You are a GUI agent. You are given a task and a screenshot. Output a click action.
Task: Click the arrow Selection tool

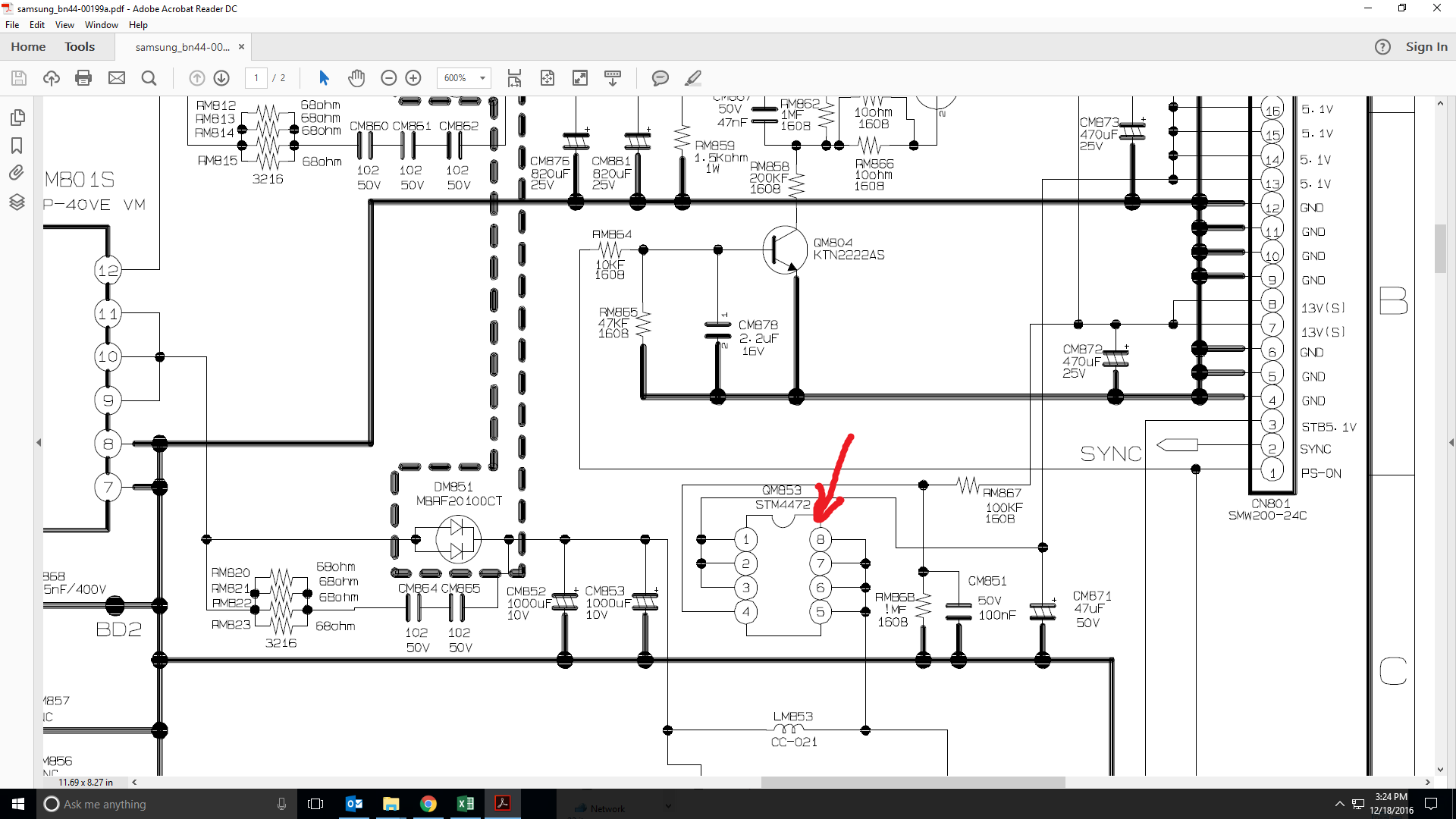pos(324,78)
